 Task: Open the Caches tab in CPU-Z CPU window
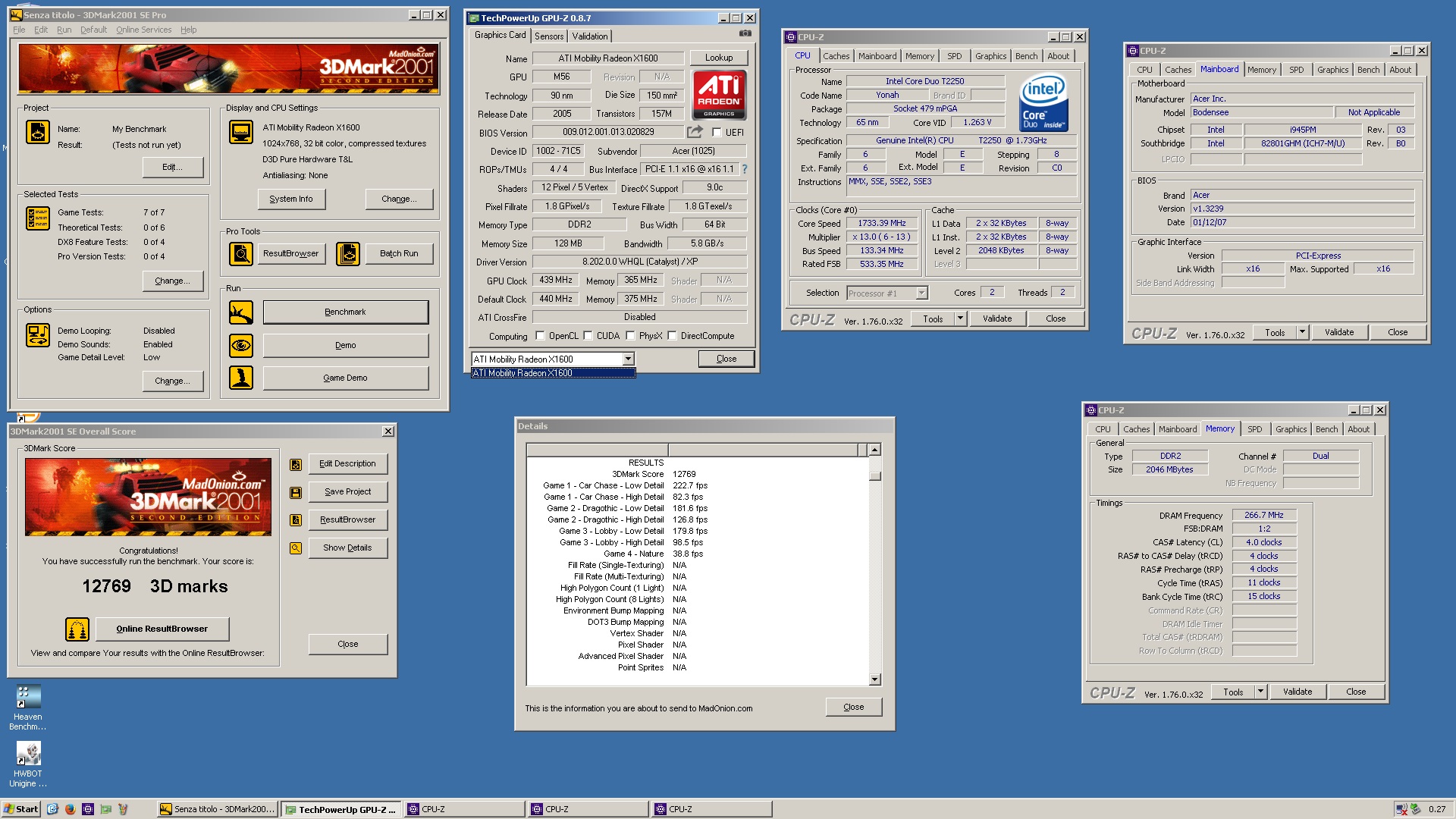point(836,56)
